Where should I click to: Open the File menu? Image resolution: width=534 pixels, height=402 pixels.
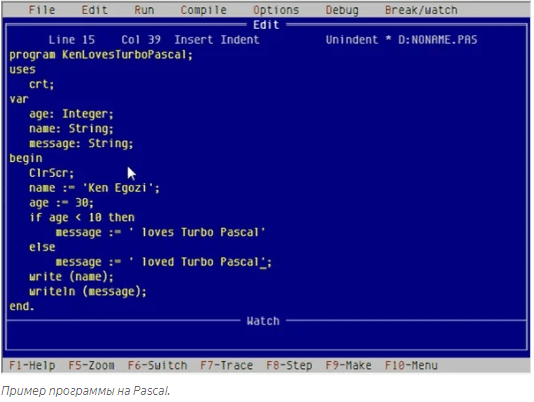point(42,10)
